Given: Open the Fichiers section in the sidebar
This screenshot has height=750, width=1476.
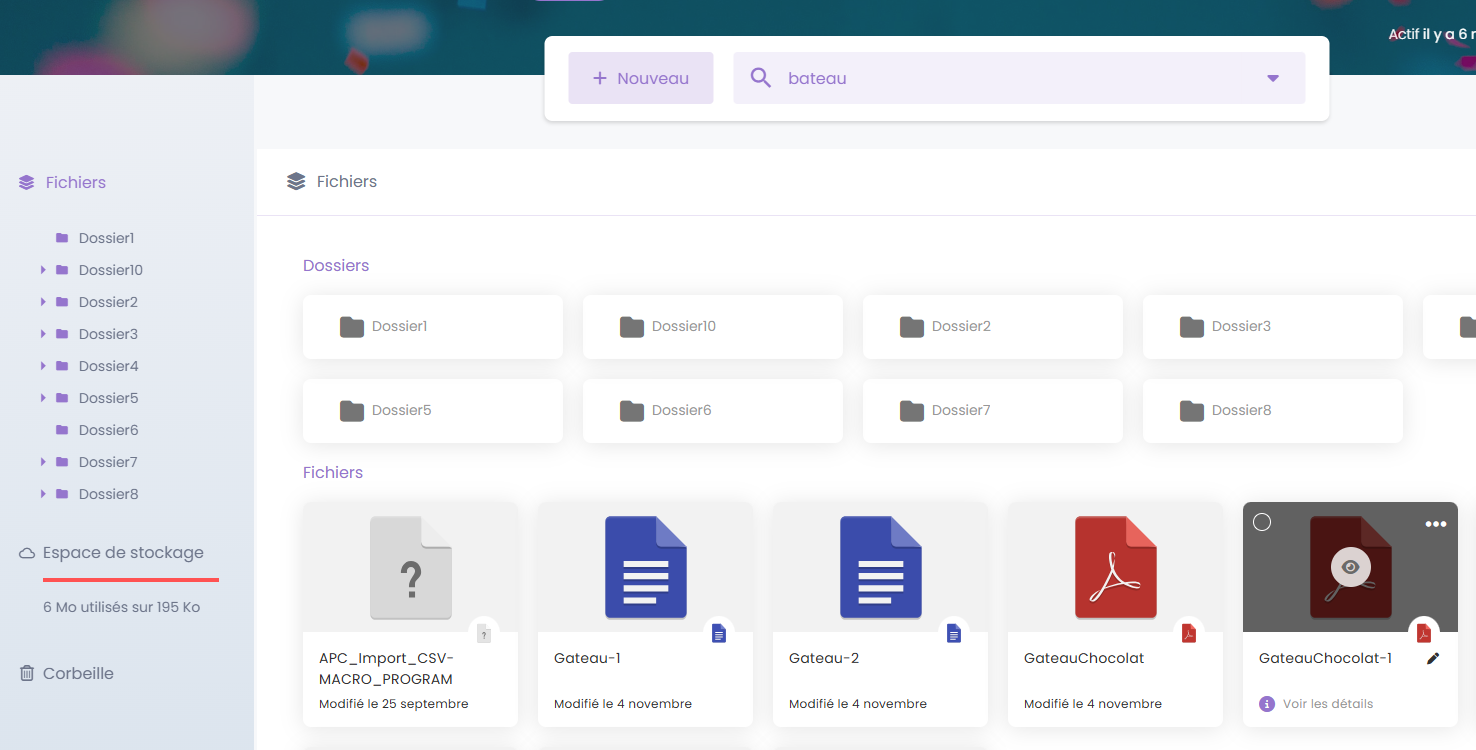Looking at the screenshot, I should click(75, 182).
